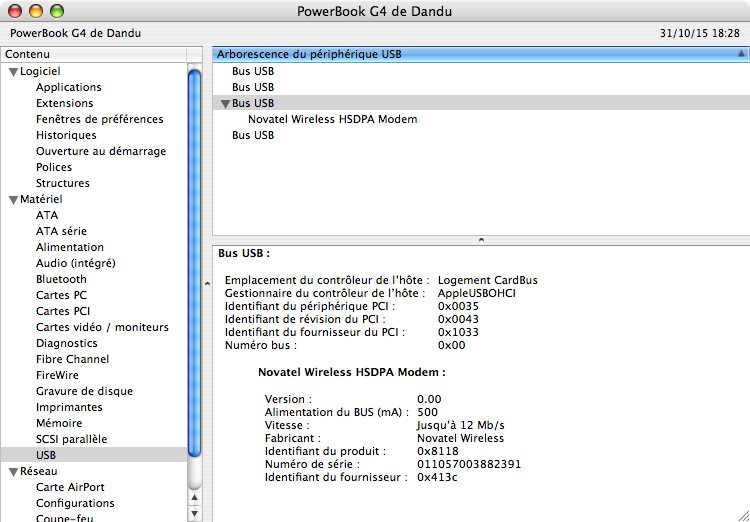Click the green zoom window button
The image size is (750, 522).
point(57,11)
